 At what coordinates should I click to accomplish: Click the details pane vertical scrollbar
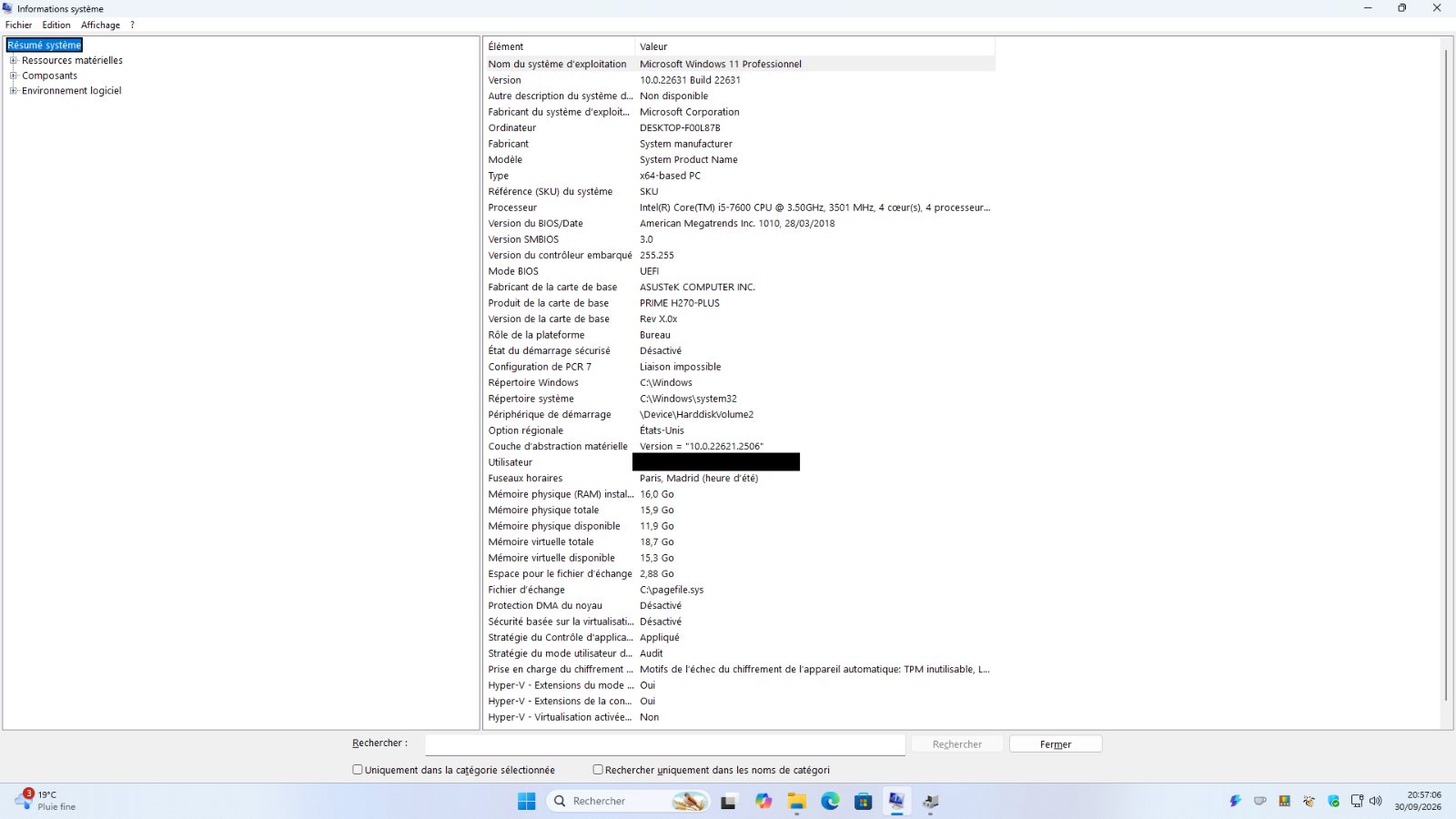(1446, 375)
